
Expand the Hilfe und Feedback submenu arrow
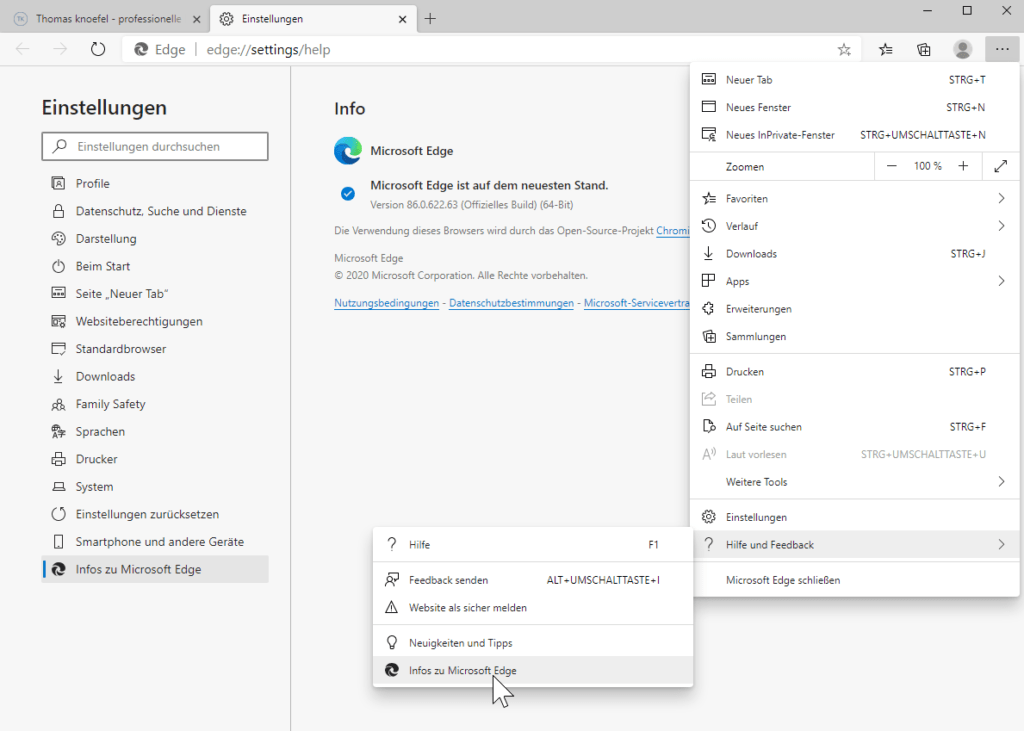pos(1001,545)
